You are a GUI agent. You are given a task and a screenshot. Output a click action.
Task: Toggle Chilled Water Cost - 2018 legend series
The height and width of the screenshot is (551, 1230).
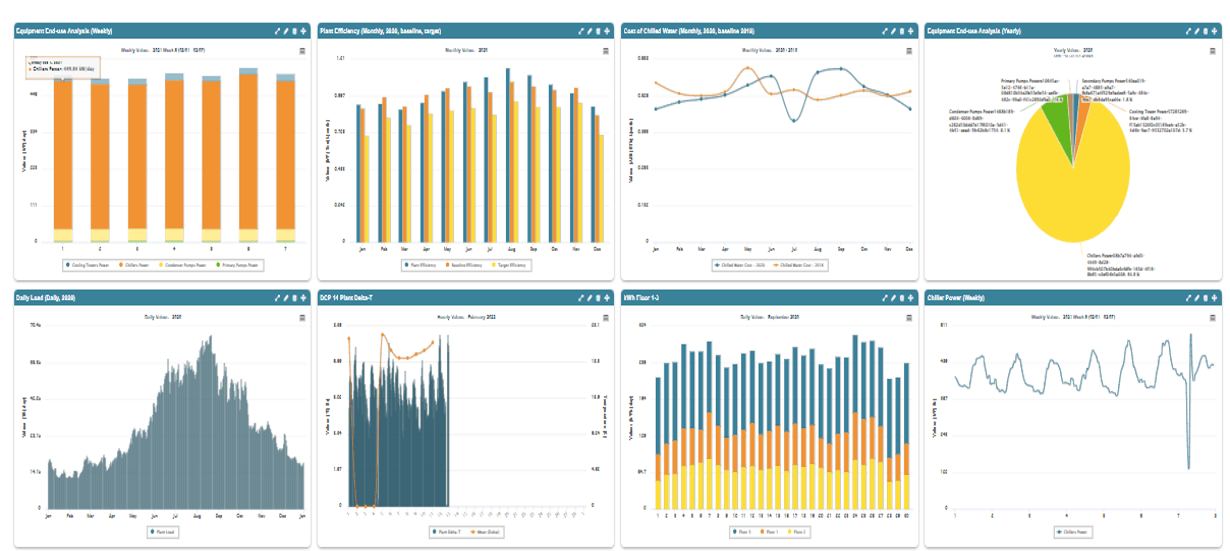[x=799, y=265]
